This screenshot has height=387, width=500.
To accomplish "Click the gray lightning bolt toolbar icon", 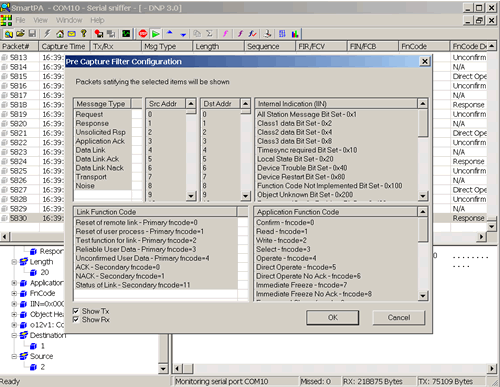I will point(47,34).
